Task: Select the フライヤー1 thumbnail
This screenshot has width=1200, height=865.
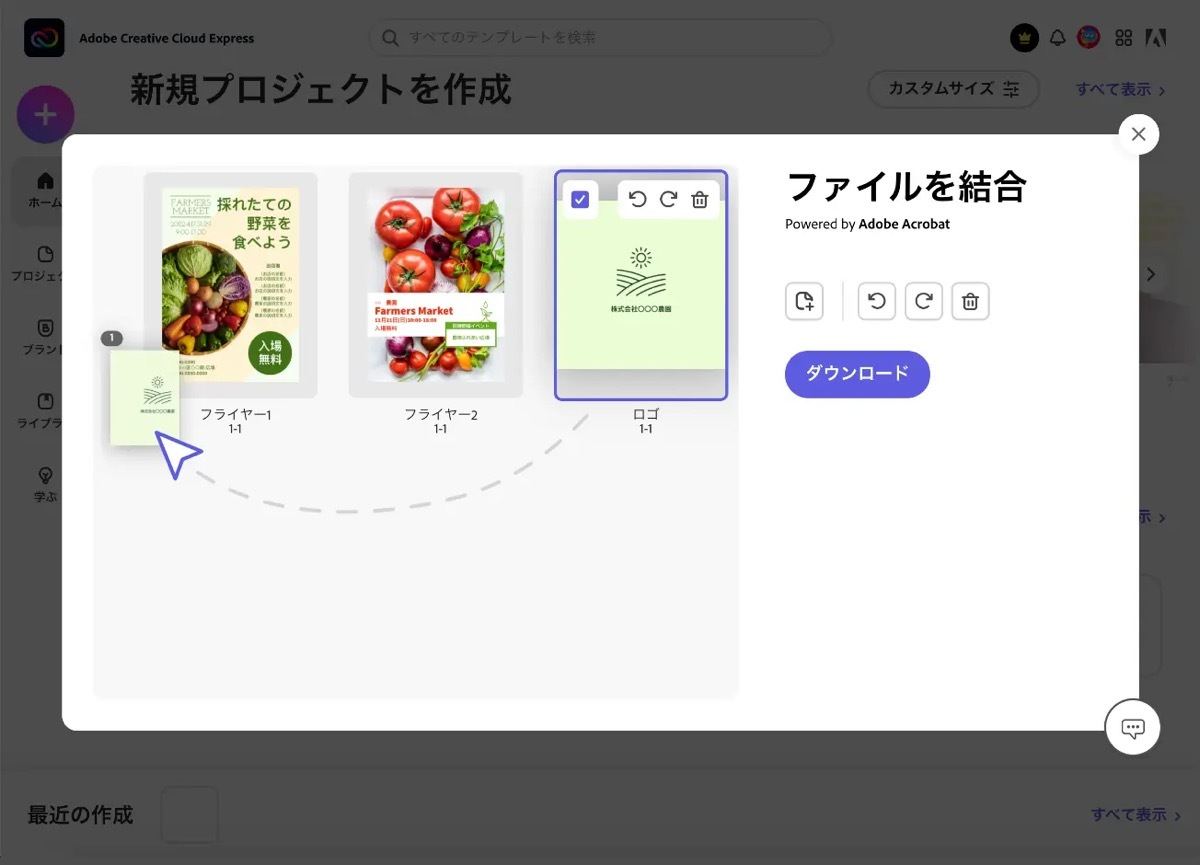Action: 230,285
